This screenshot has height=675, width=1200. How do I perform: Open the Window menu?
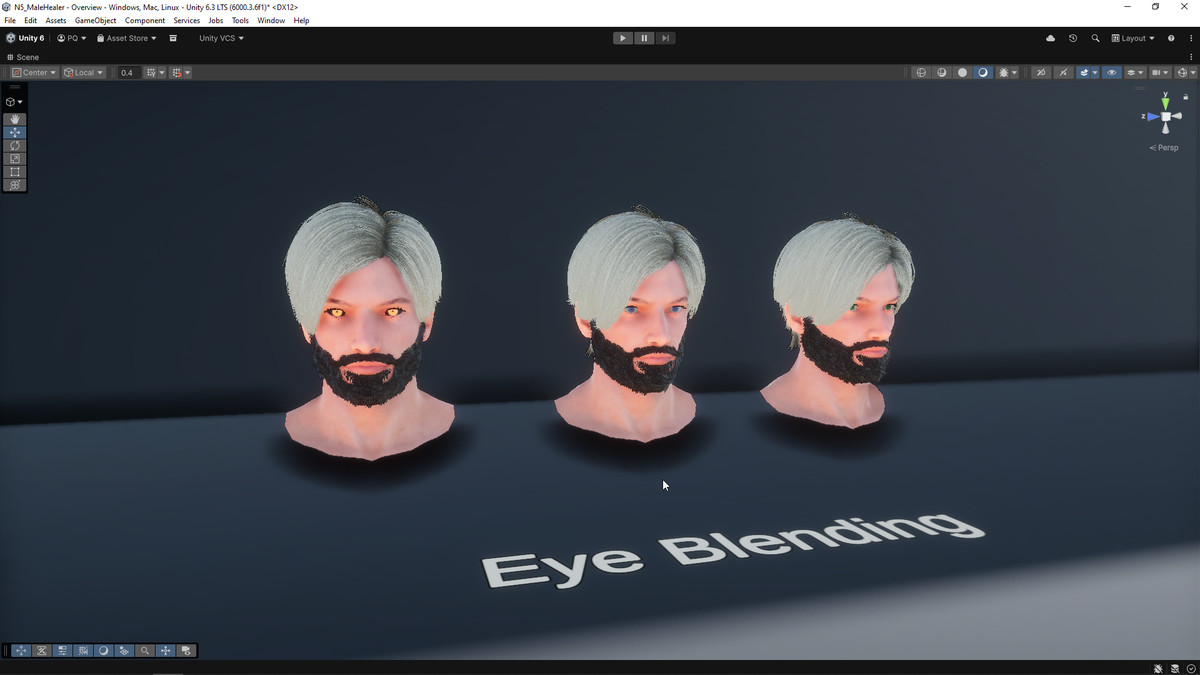coord(271,20)
